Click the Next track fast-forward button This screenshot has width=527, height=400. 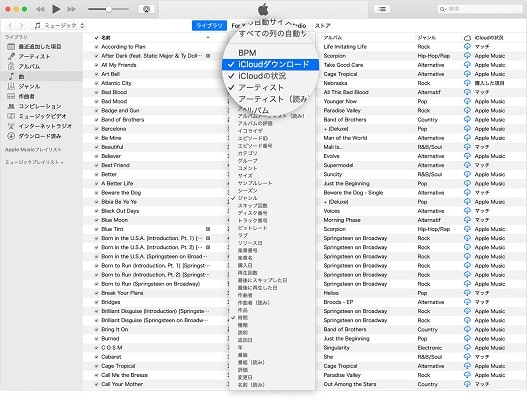71,9
